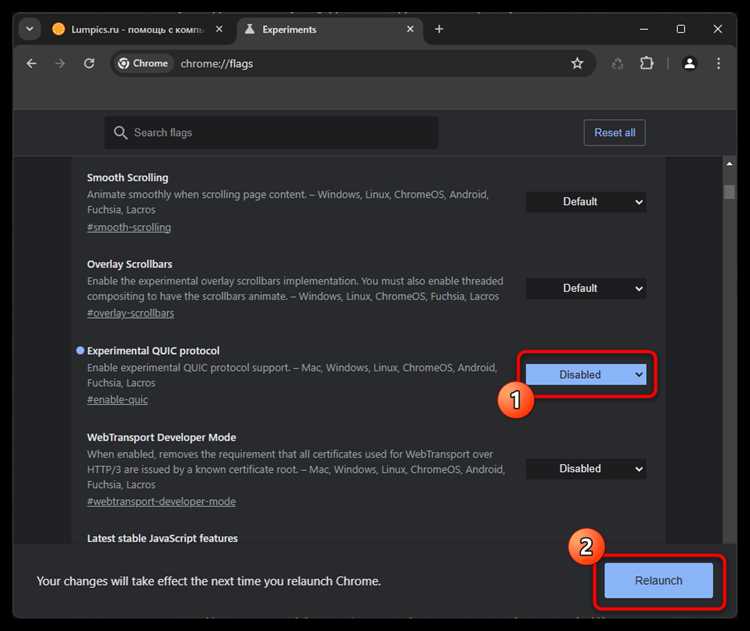Image resolution: width=750 pixels, height=631 pixels.
Task: Select the Experiments tab
Action: click(x=330, y=30)
